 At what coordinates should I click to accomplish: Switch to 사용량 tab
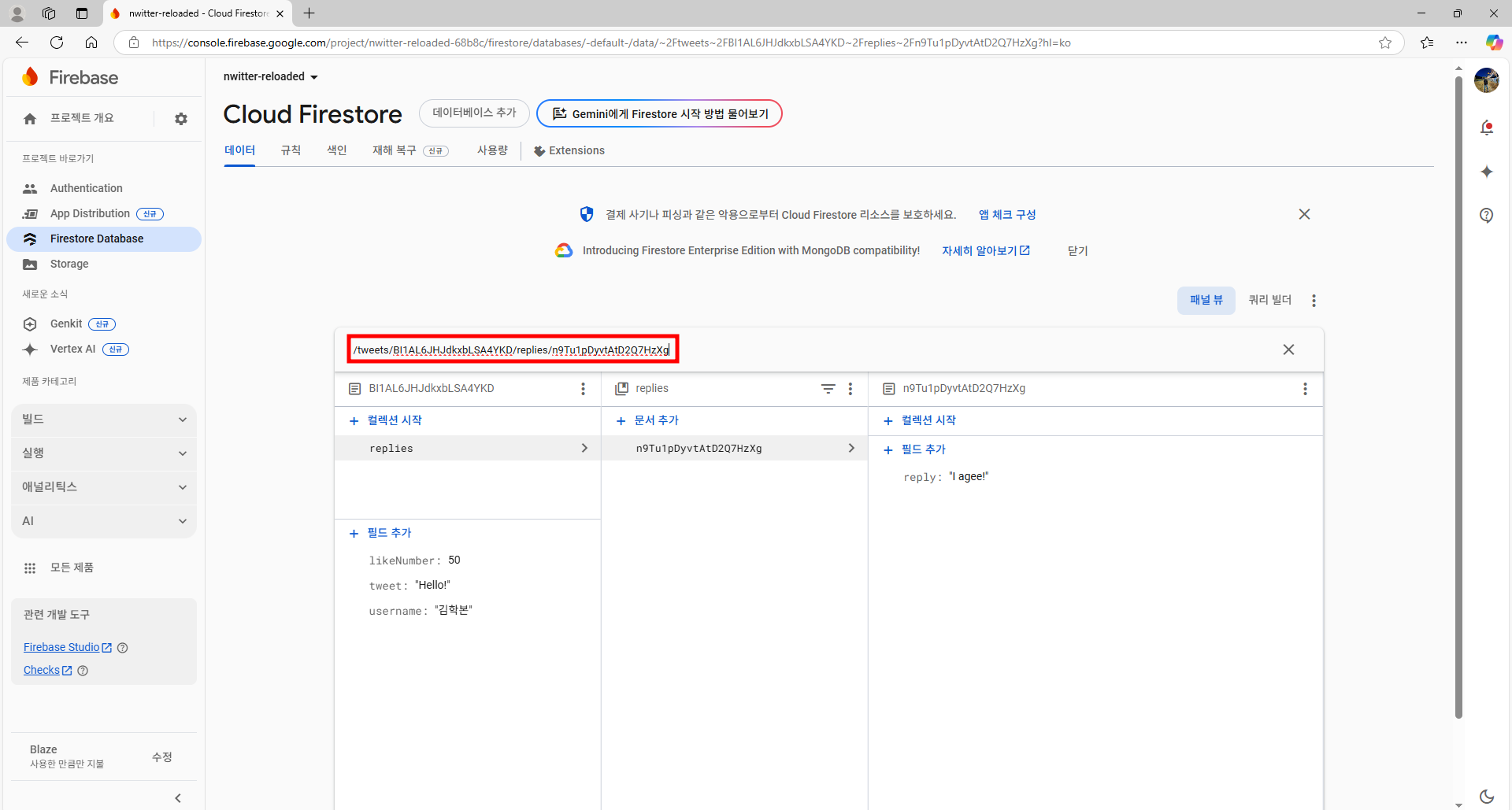pos(492,150)
